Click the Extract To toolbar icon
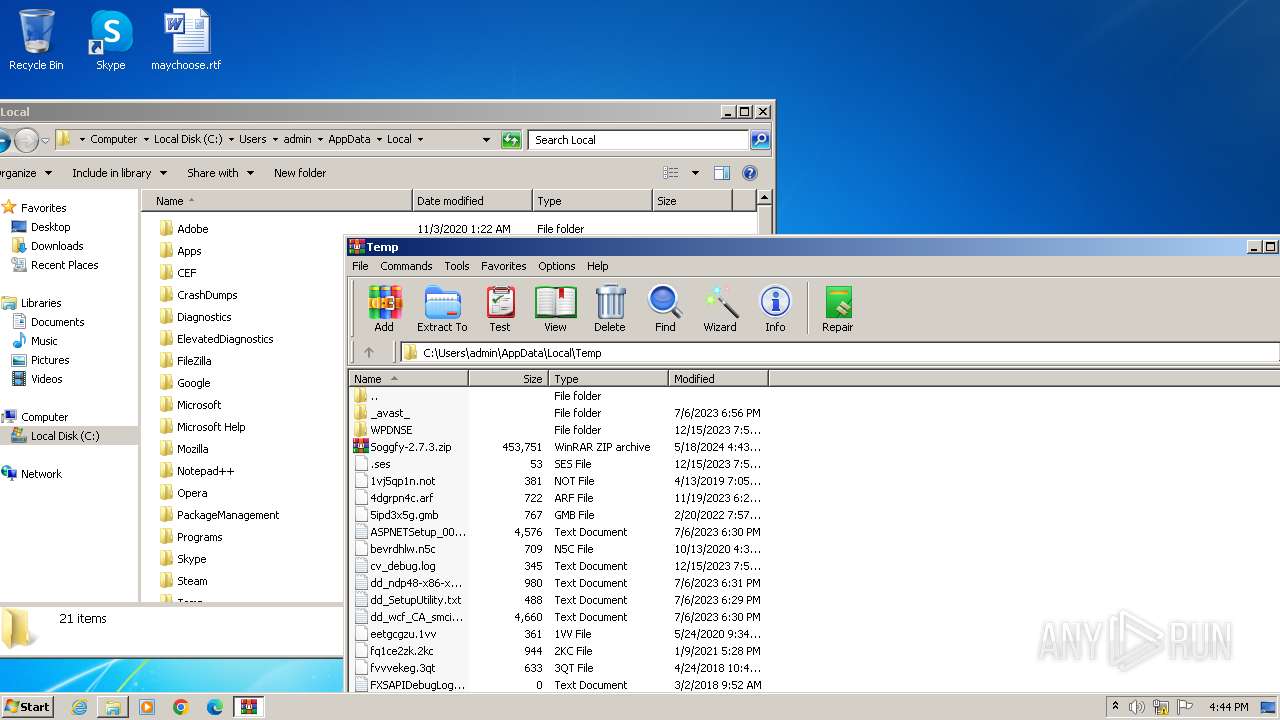 [x=442, y=309]
